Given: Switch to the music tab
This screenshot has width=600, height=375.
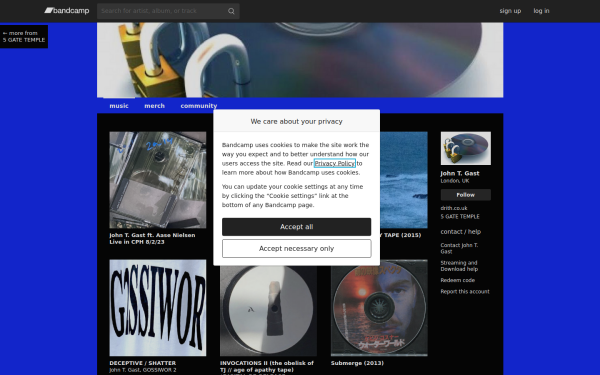Looking at the screenshot, I should (x=119, y=106).
